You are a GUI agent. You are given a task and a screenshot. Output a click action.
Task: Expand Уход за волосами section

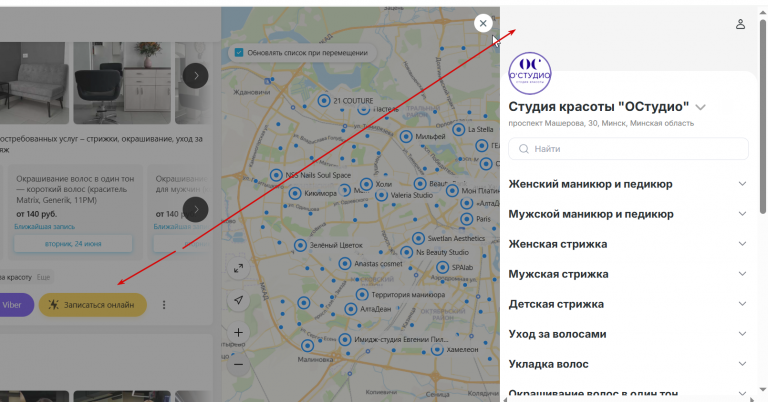tap(628, 334)
